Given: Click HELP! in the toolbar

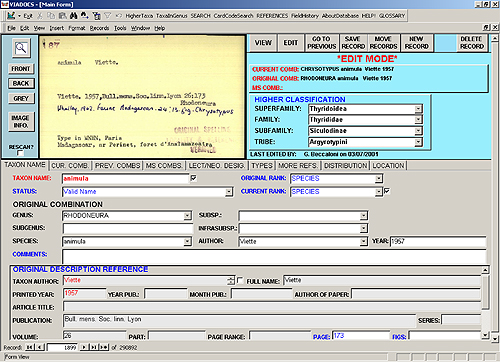Looking at the screenshot, I should tap(369, 16).
